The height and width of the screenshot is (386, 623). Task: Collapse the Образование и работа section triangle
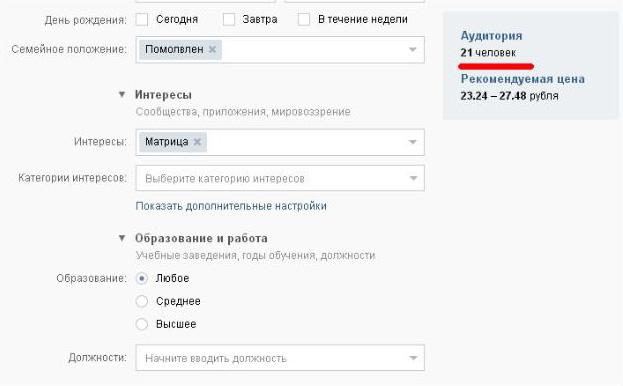(x=122, y=238)
